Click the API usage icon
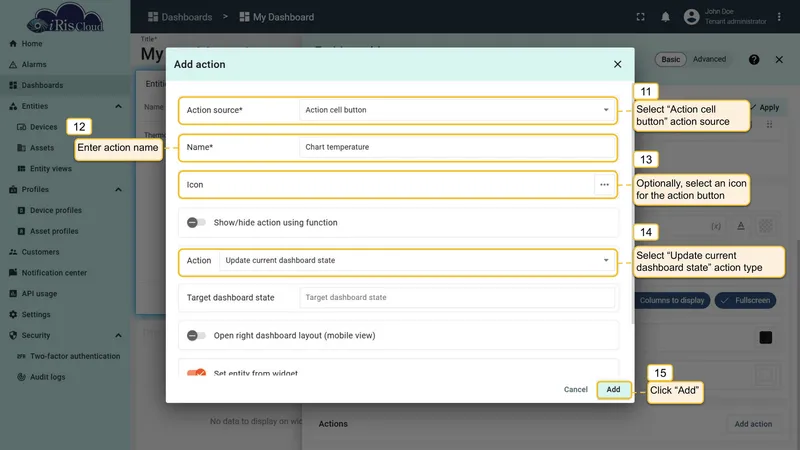Viewport: 800px width, 450px height. pos(13,294)
